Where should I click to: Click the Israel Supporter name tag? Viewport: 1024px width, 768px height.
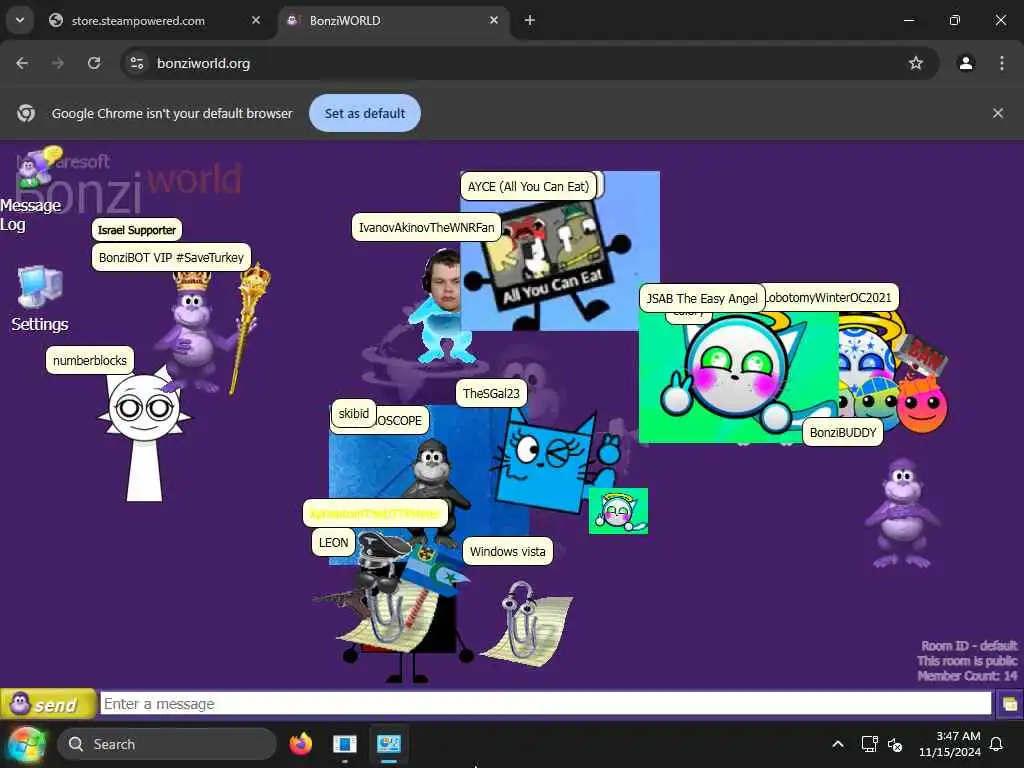(136, 230)
